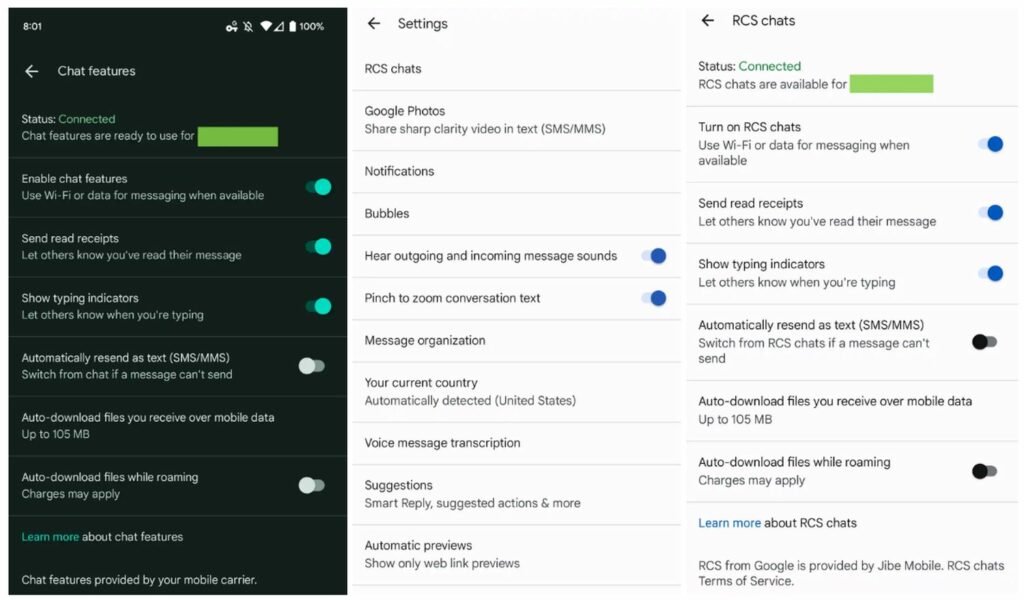Toggle Show typing indicators in RCS chats
Image resolution: width=1024 pixels, height=600 pixels.
click(x=991, y=273)
